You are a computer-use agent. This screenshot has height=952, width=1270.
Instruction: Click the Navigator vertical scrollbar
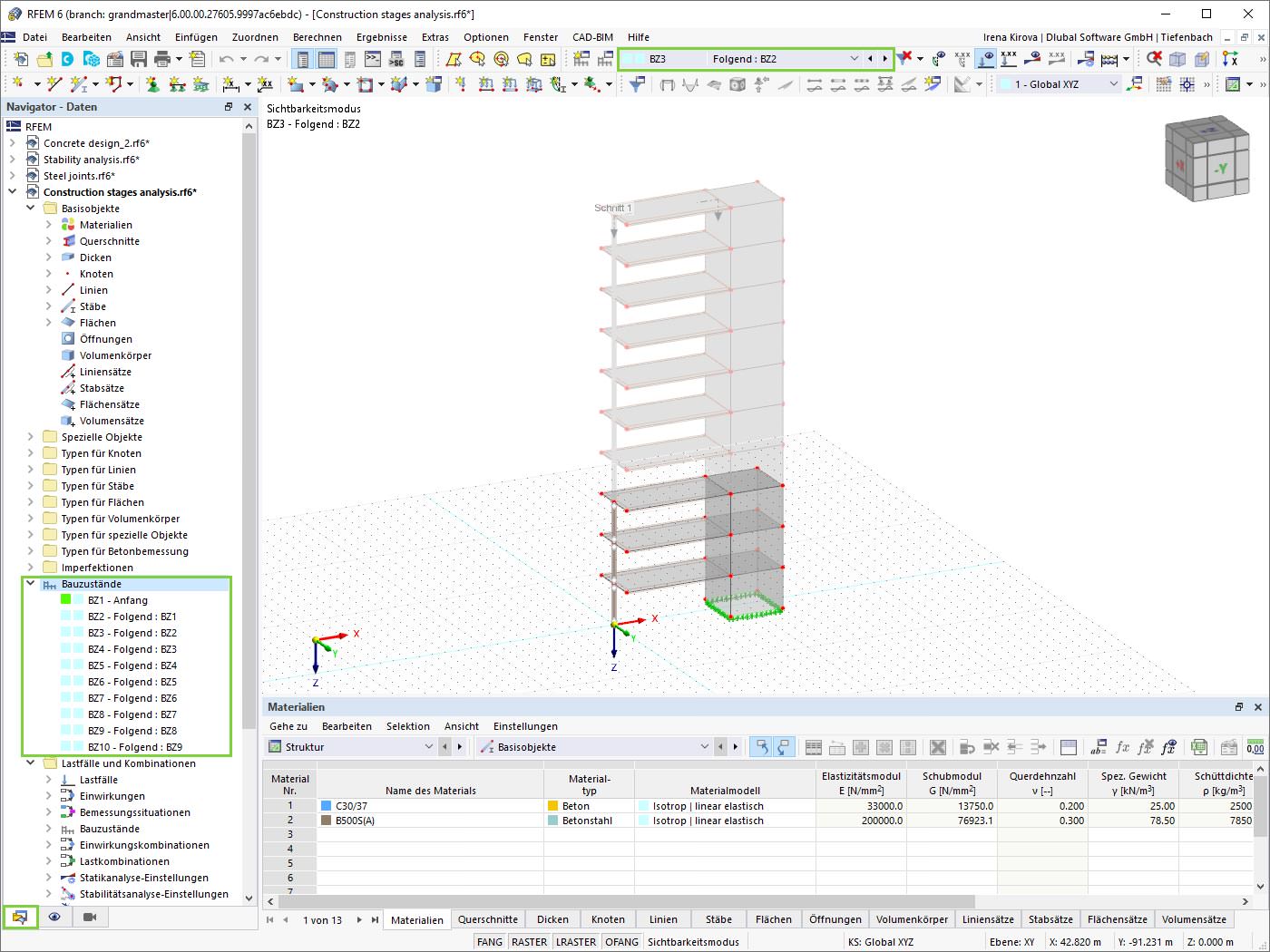(249, 511)
